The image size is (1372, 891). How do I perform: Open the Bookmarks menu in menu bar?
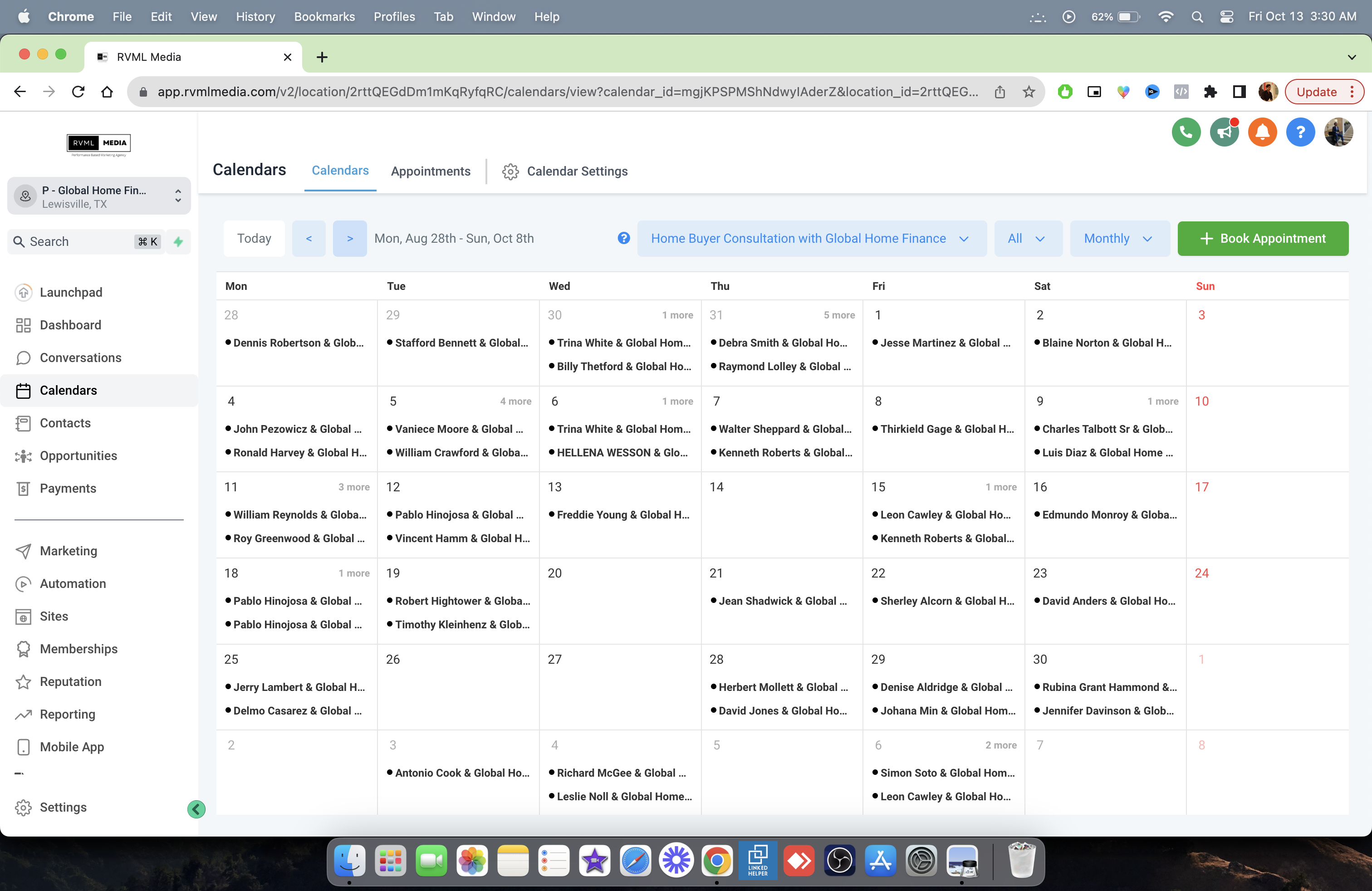tap(324, 17)
